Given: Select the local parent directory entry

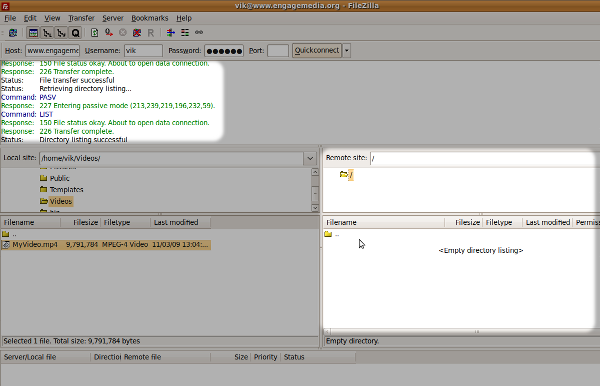Looking at the screenshot, I should point(106,234).
